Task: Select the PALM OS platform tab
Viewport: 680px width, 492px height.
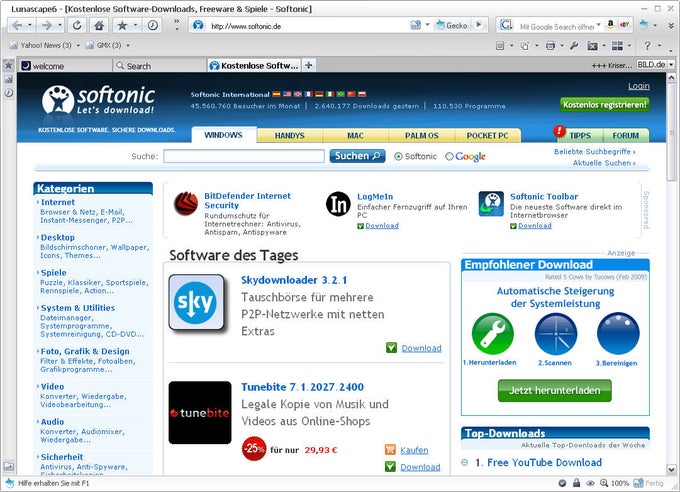Action: pos(422,135)
